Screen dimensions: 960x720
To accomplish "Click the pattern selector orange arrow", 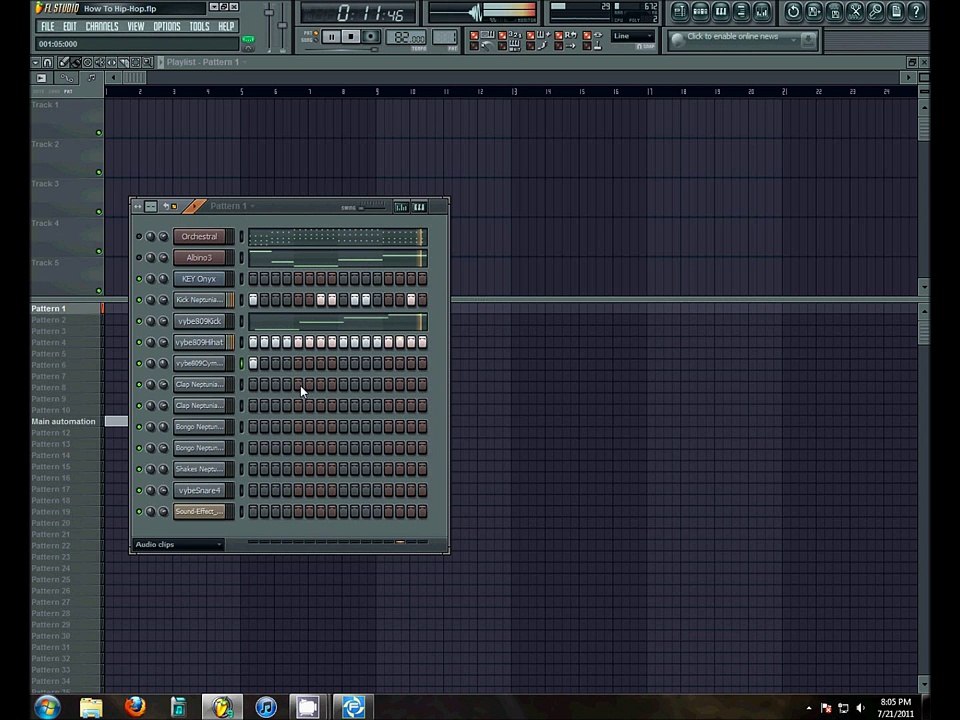I will coord(194,206).
